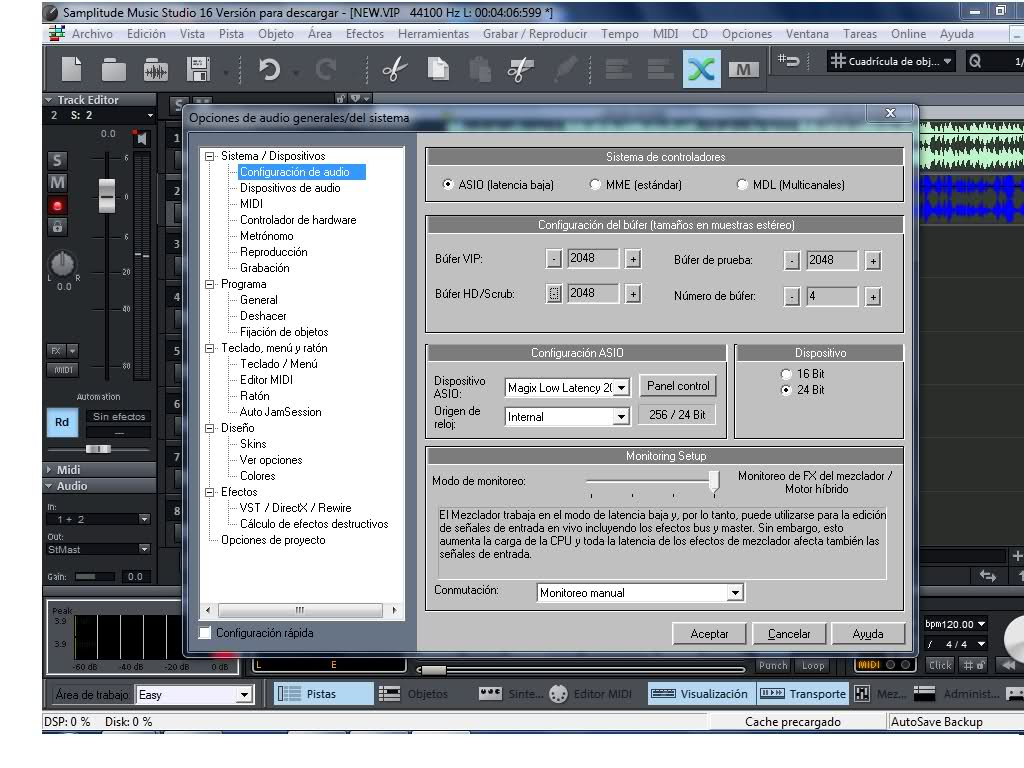Solo the track with the S button
1024x768 pixels.
pos(58,161)
